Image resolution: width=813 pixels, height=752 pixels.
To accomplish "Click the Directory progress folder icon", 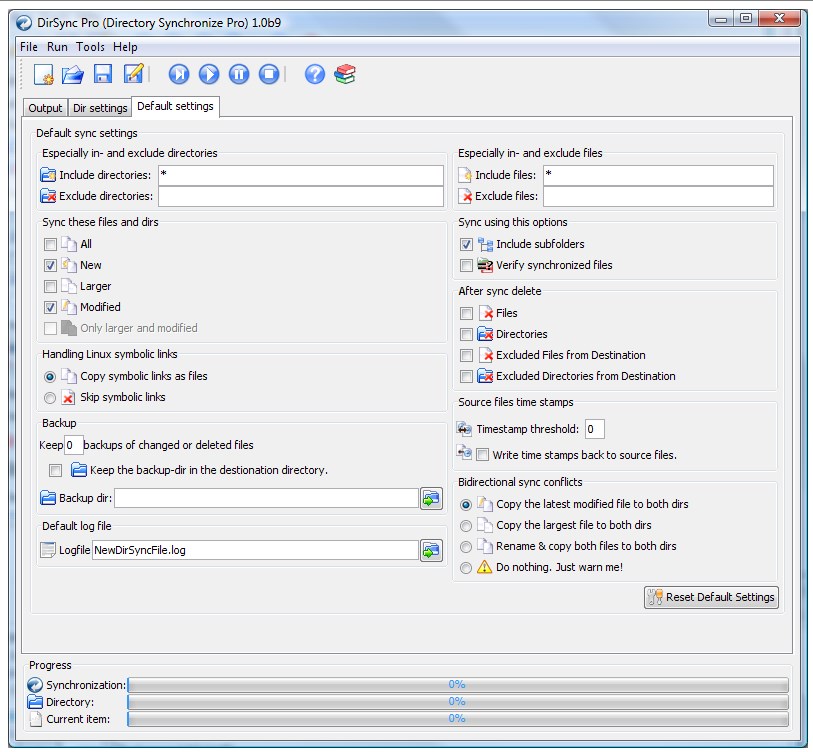I will (x=35, y=702).
